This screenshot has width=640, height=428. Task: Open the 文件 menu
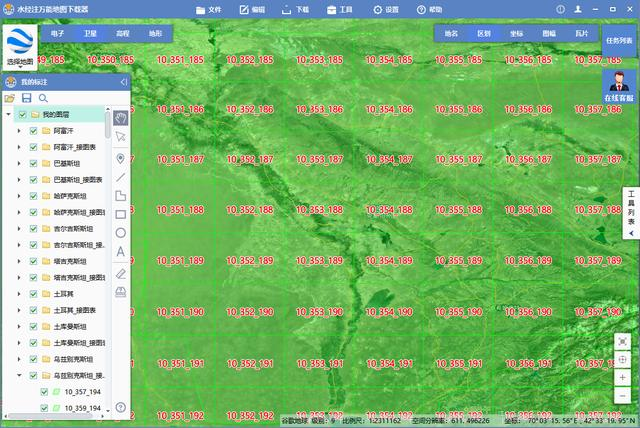pos(208,10)
